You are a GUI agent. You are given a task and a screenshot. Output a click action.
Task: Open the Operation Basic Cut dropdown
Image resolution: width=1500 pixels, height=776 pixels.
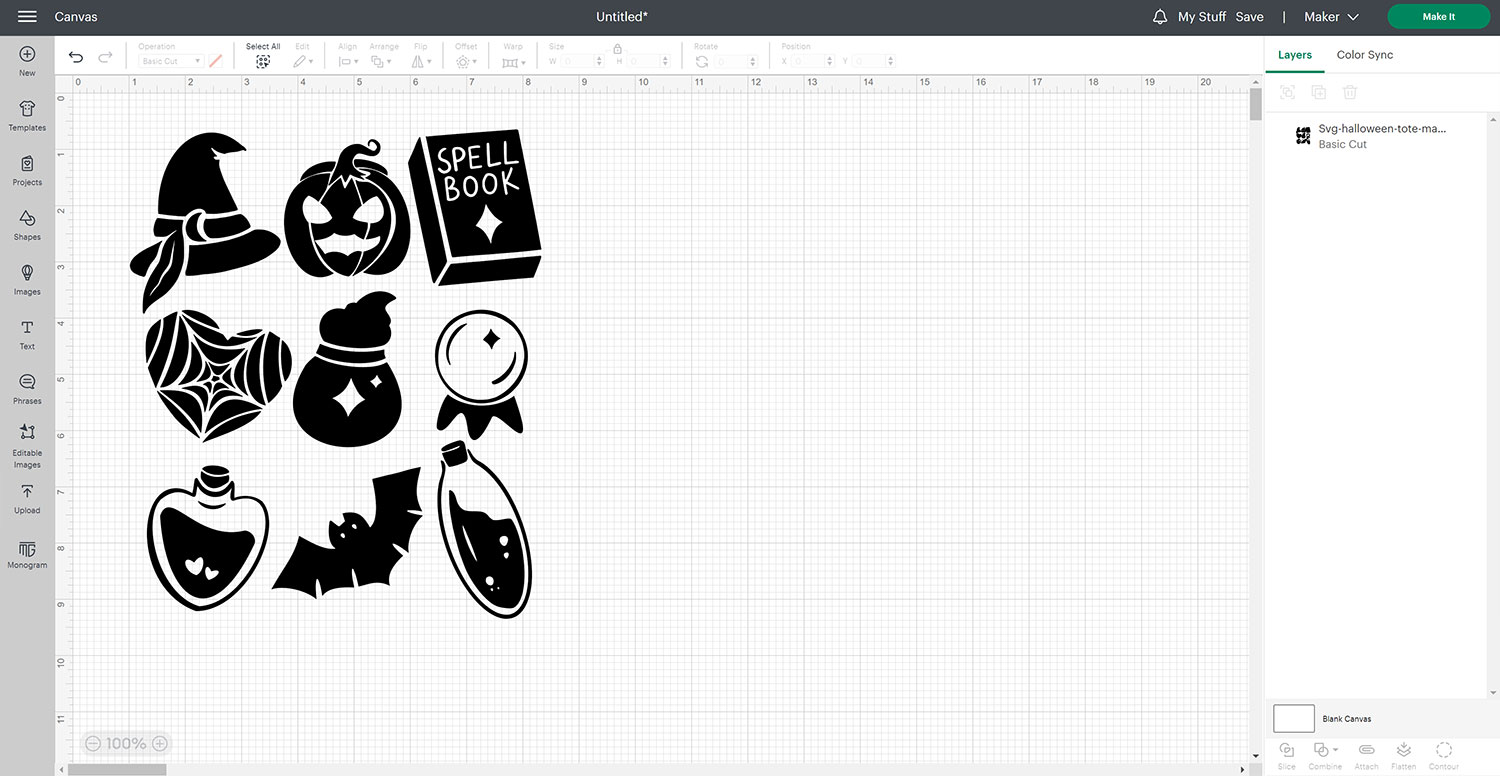pyautogui.click(x=171, y=62)
